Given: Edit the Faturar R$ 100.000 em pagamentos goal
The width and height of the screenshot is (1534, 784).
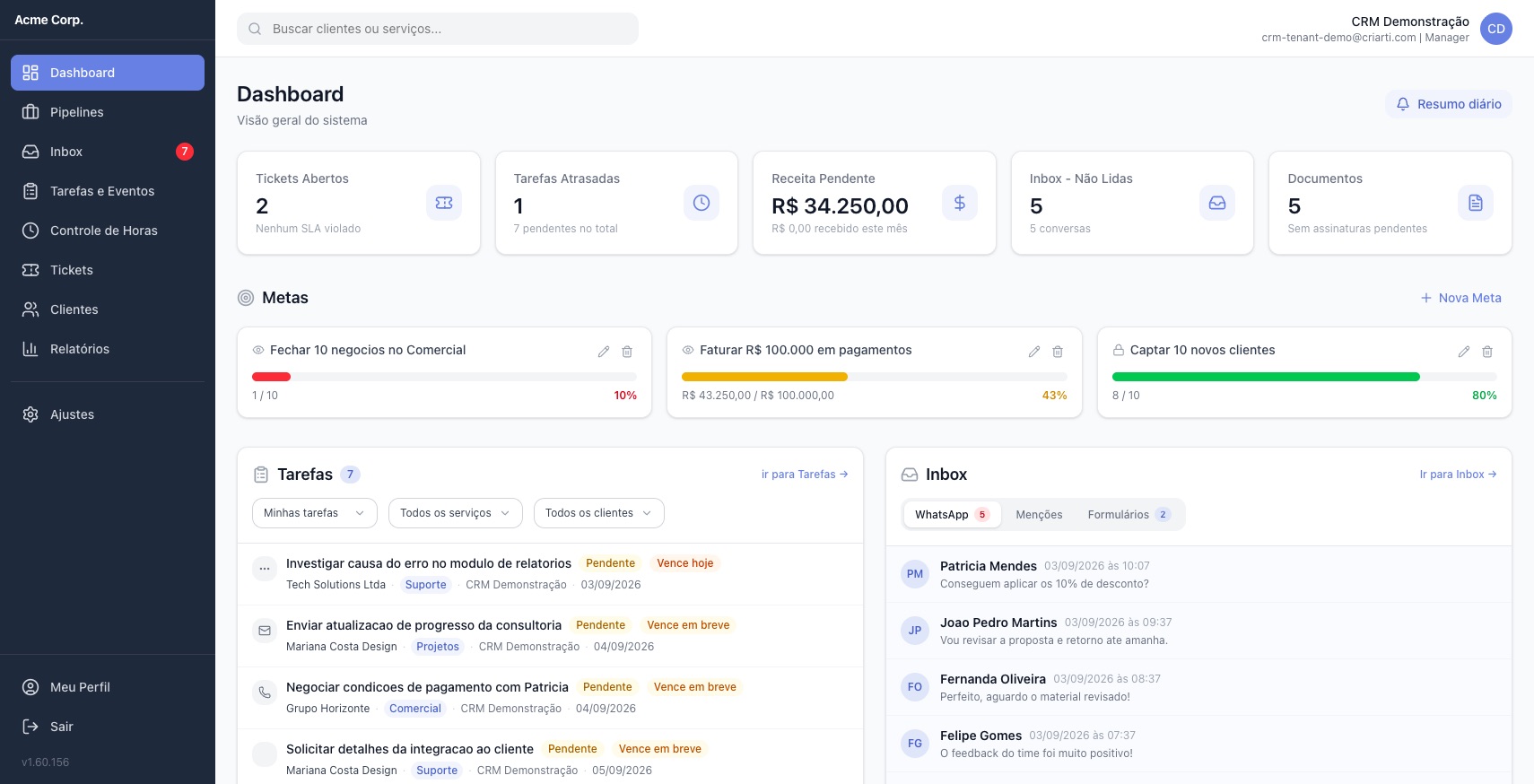Looking at the screenshot, I should 1034,352.
